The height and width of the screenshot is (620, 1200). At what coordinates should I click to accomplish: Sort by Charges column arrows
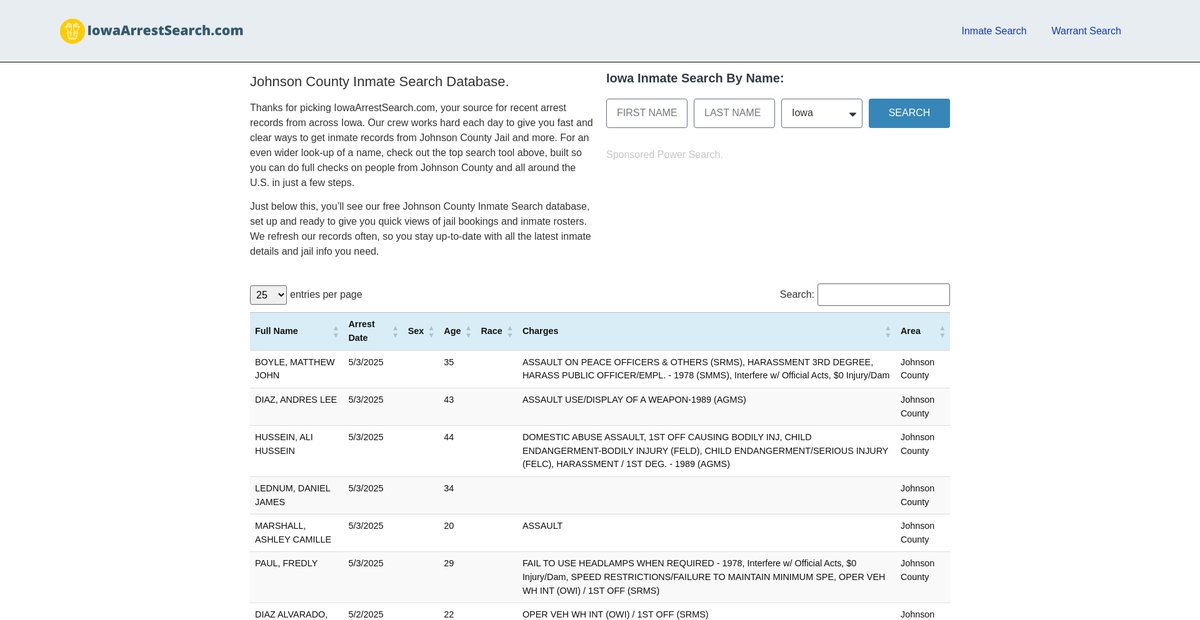point(887,331)
